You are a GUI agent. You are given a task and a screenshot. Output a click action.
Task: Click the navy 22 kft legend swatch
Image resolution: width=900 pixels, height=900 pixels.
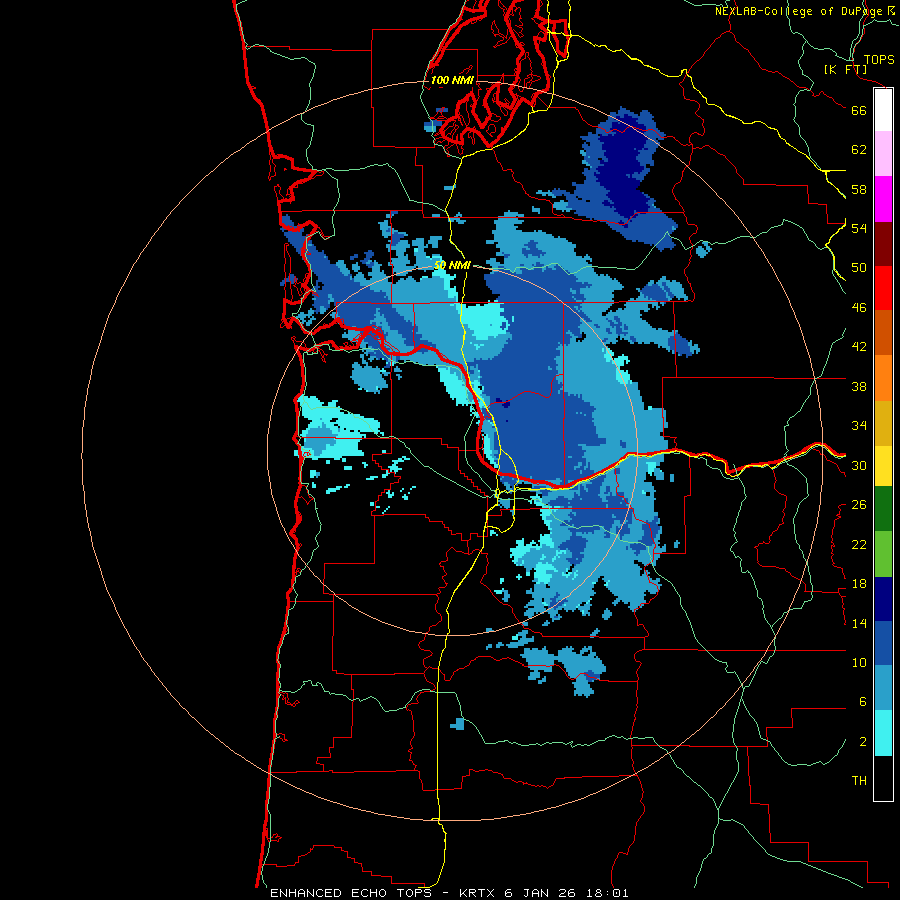coord(883,599)
